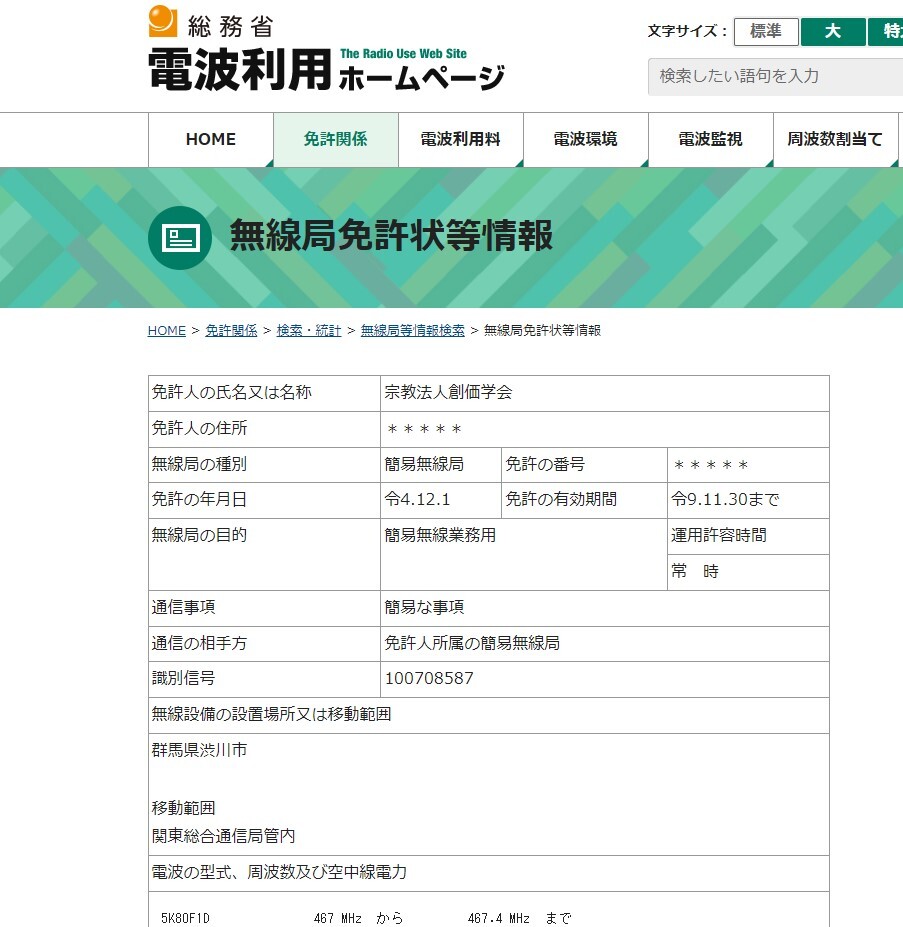Set text size to 標準
The image size is (903, 927).
(x=766, y=31)
